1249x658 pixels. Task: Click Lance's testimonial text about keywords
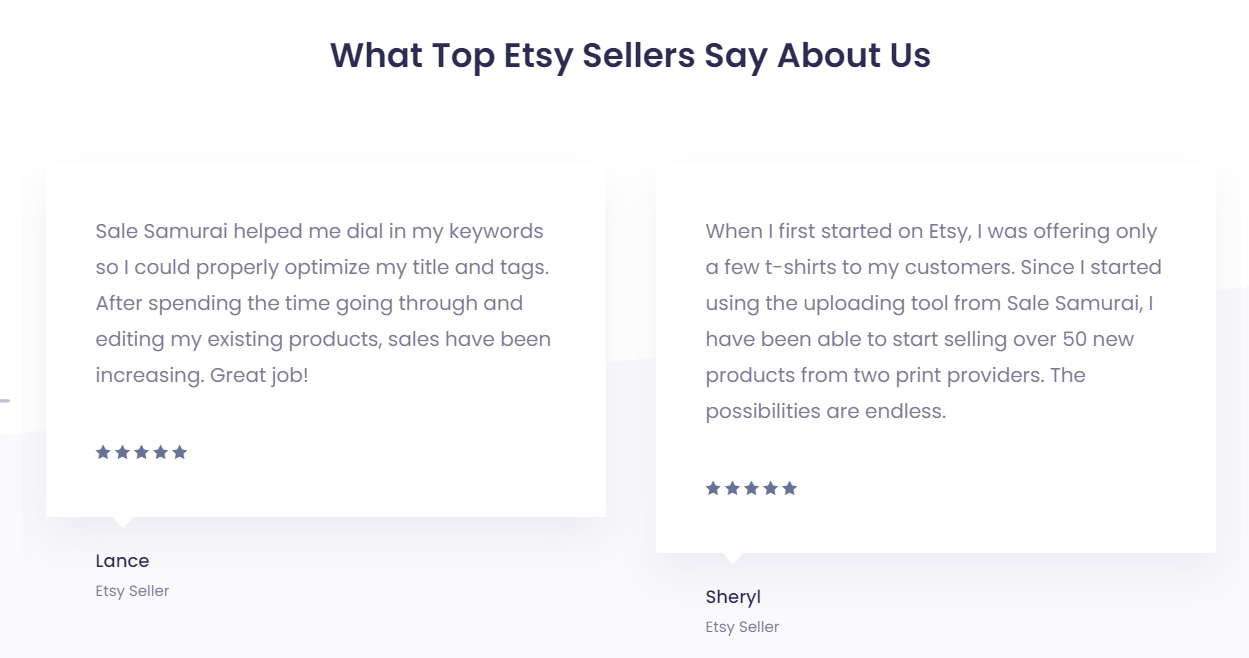[323, 303]
